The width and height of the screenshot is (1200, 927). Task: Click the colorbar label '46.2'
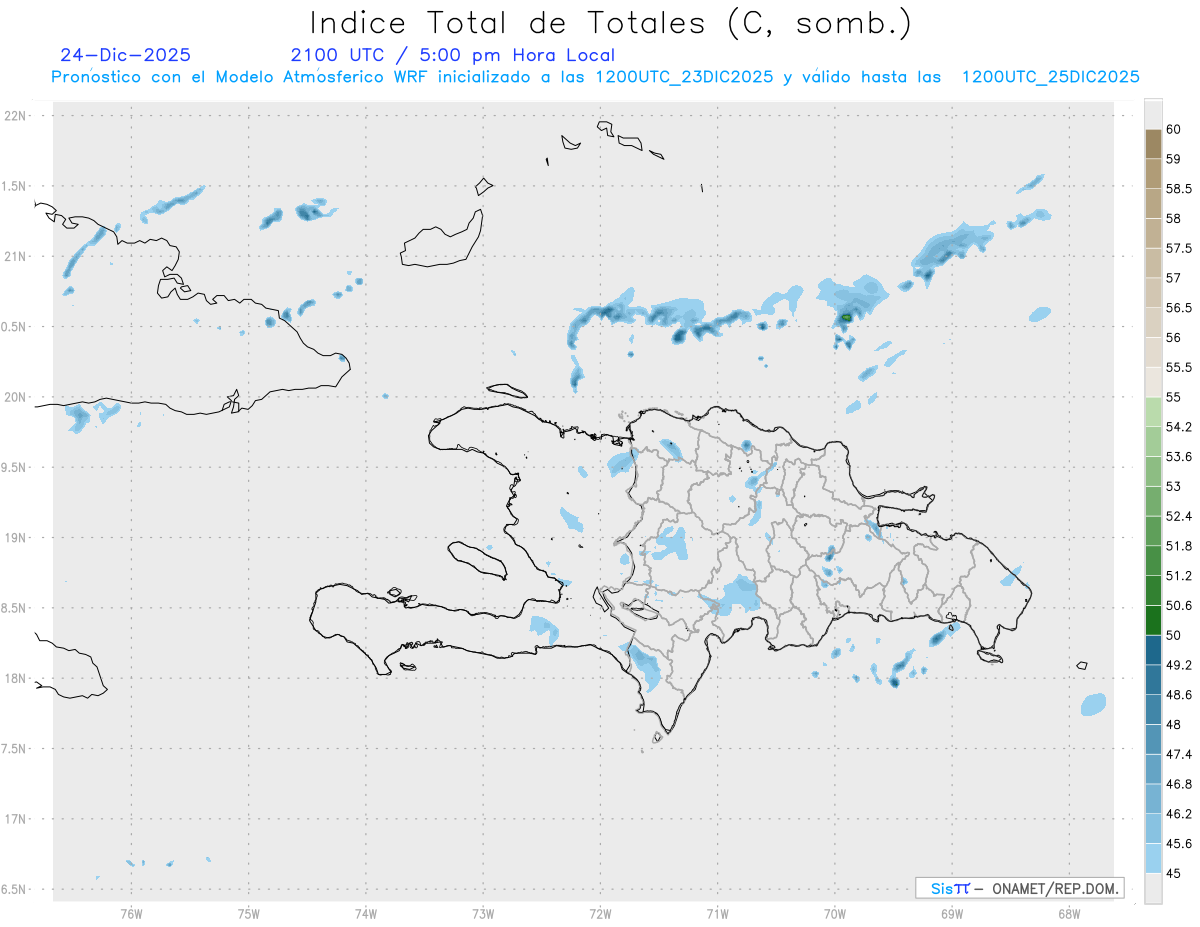coord(1178,814)
